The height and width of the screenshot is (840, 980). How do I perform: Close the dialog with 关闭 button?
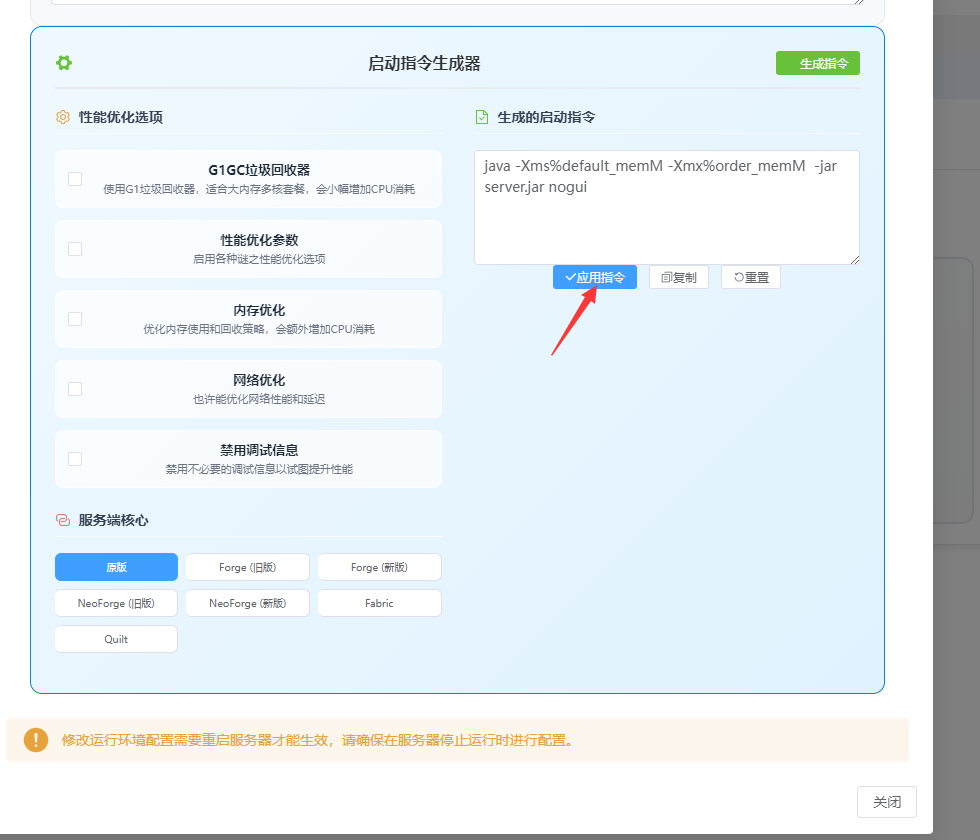pos(886,802)
